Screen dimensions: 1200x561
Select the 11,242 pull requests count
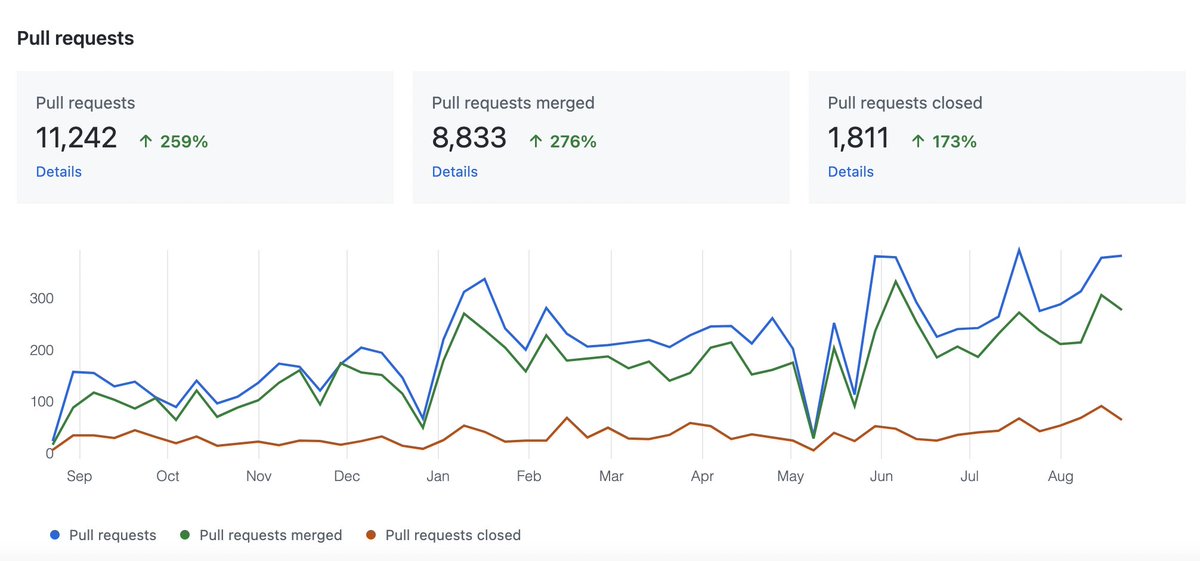(77, 138)
